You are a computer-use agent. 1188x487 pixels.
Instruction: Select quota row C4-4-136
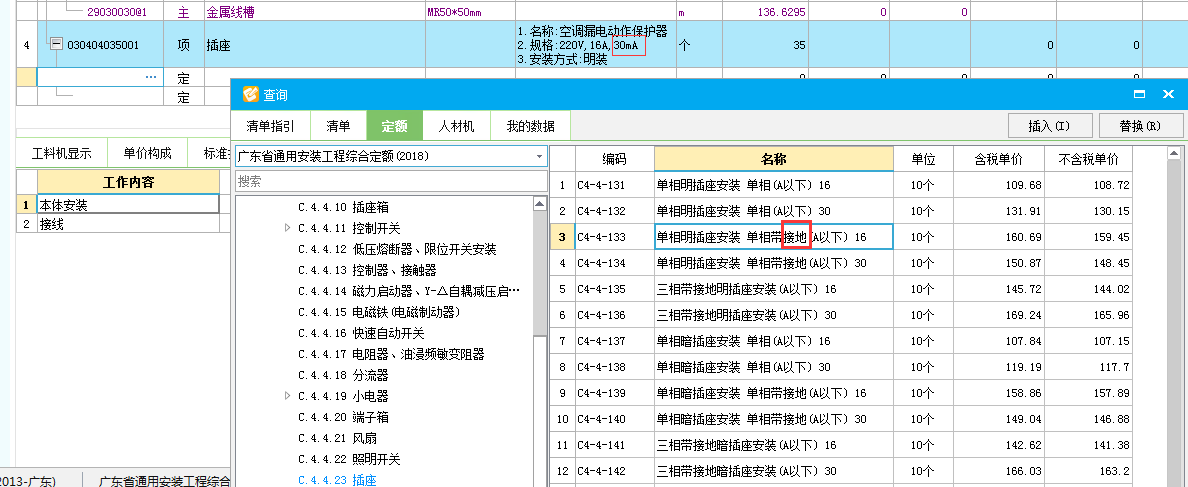[x=841, y=315]
